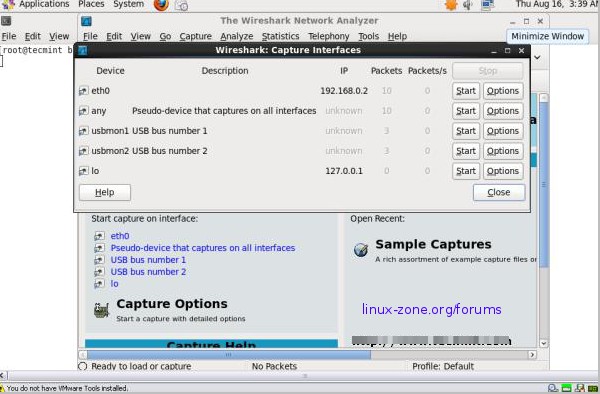The image size is (600, 394).
Task: Click the icon beside Pseudo-device link in list
Action: tap(99, 248)
